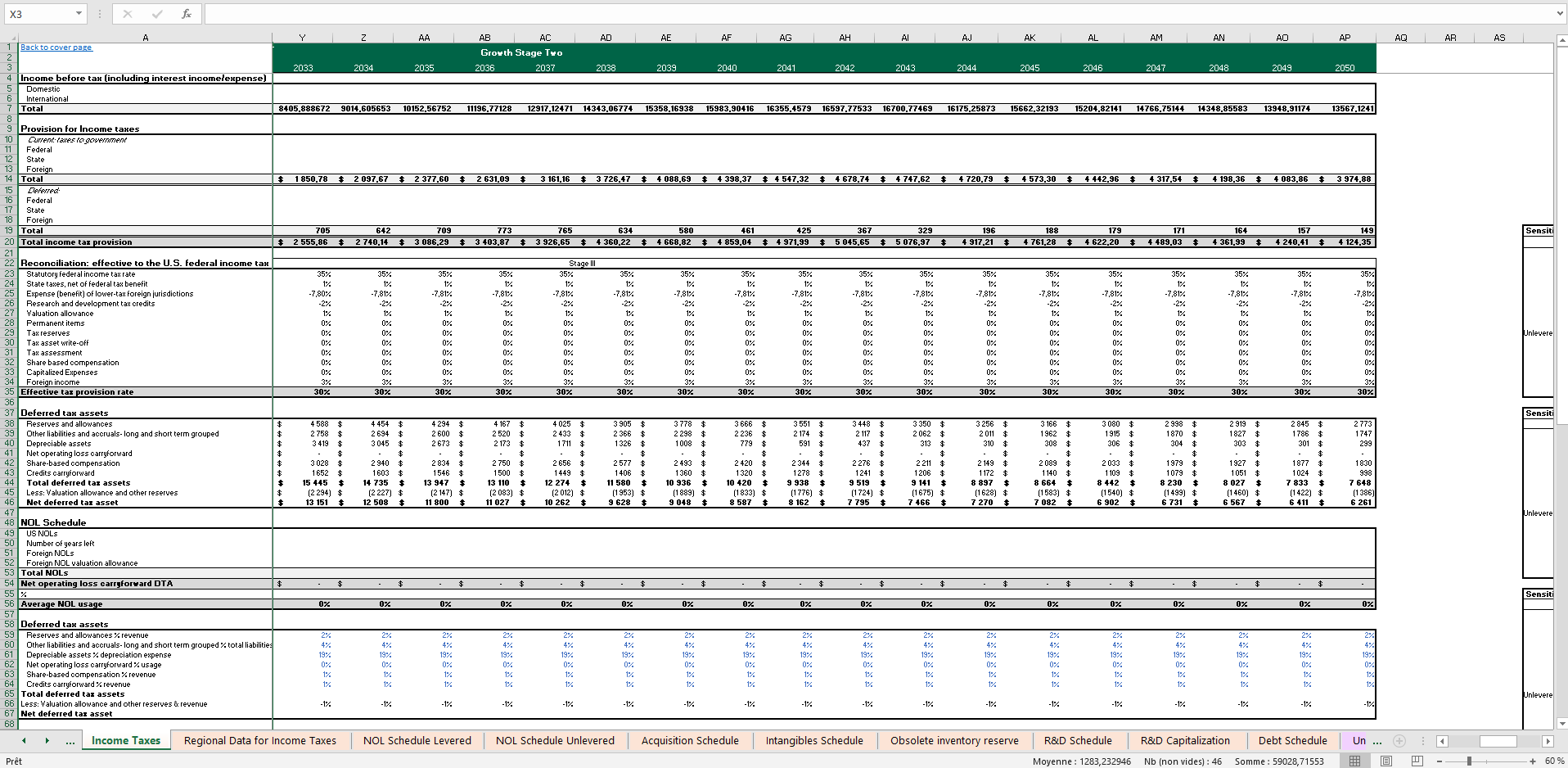
Task: Select column AK header
Action: 1030,38
